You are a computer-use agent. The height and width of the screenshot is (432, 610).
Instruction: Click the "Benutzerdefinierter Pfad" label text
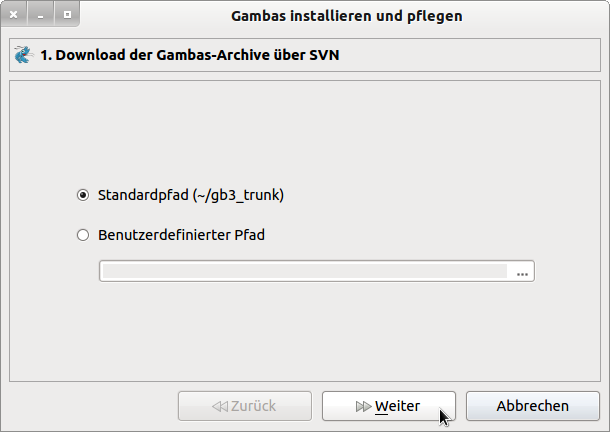181,236
